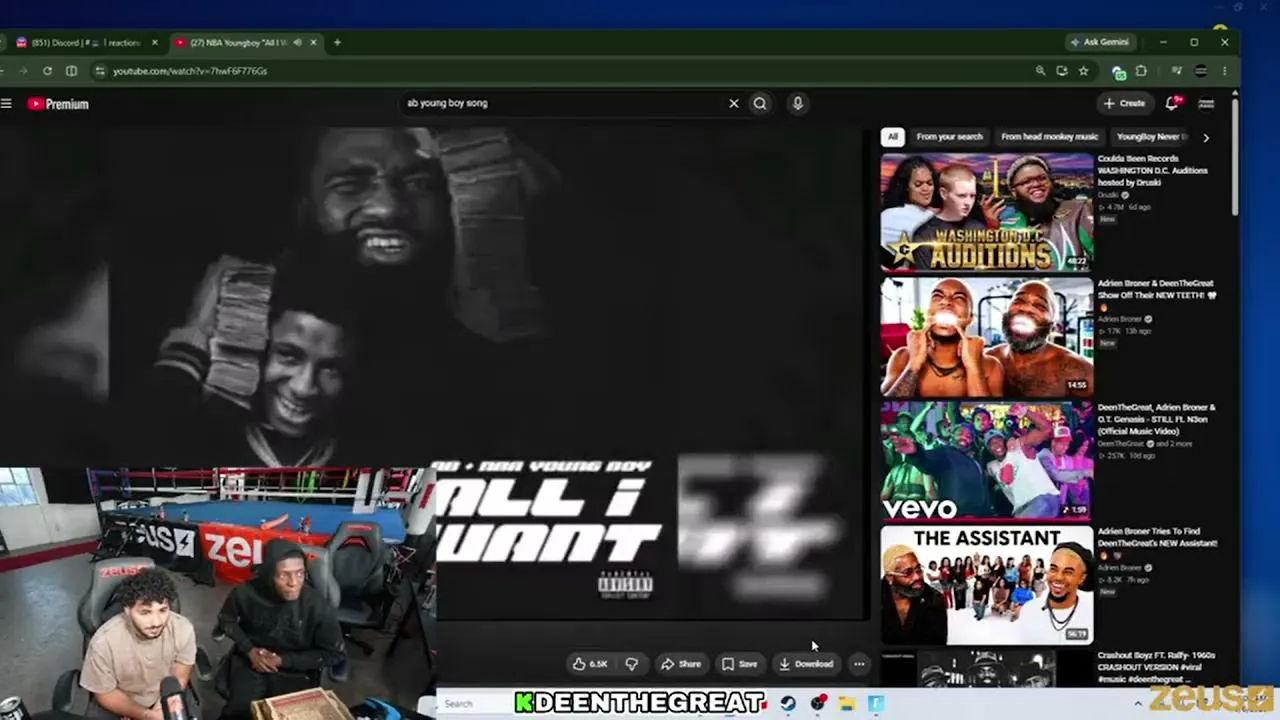Bookmark this page with the star
This screenshot has width=1280, height=720.
click(1083, 71)
